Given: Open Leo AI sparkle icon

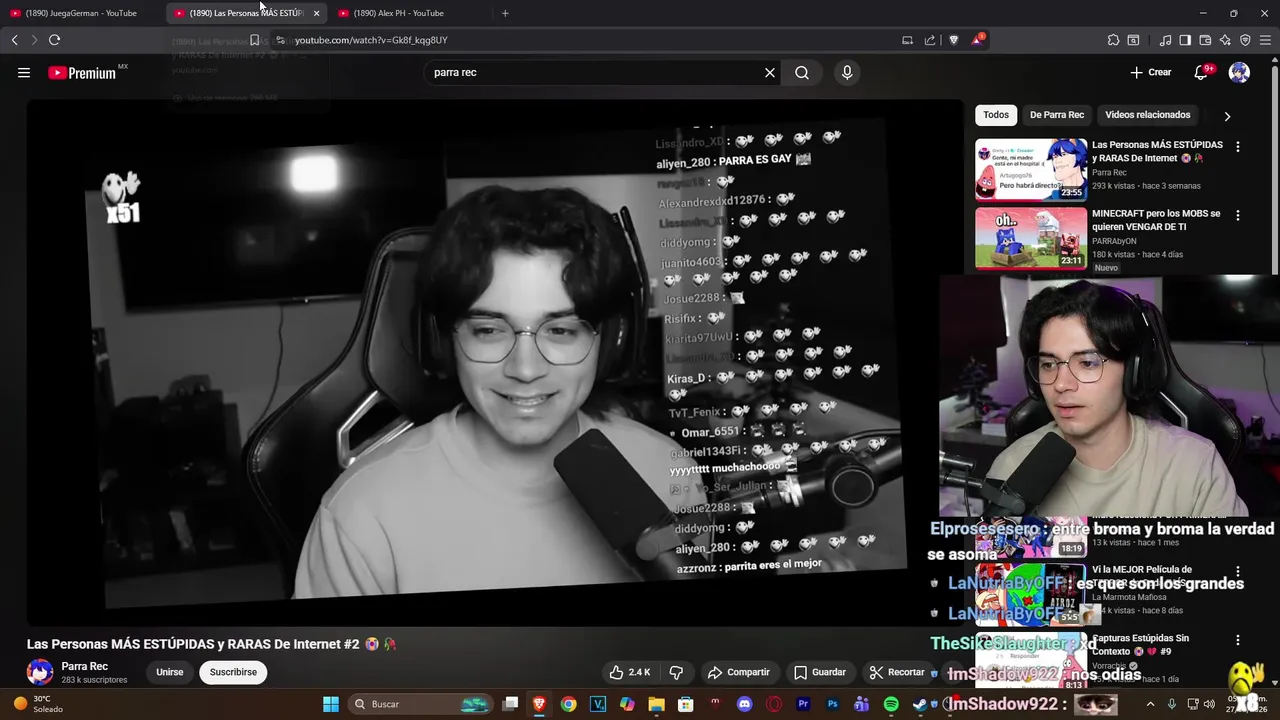Looking at the screenshot, I should tap(1225, 40).
